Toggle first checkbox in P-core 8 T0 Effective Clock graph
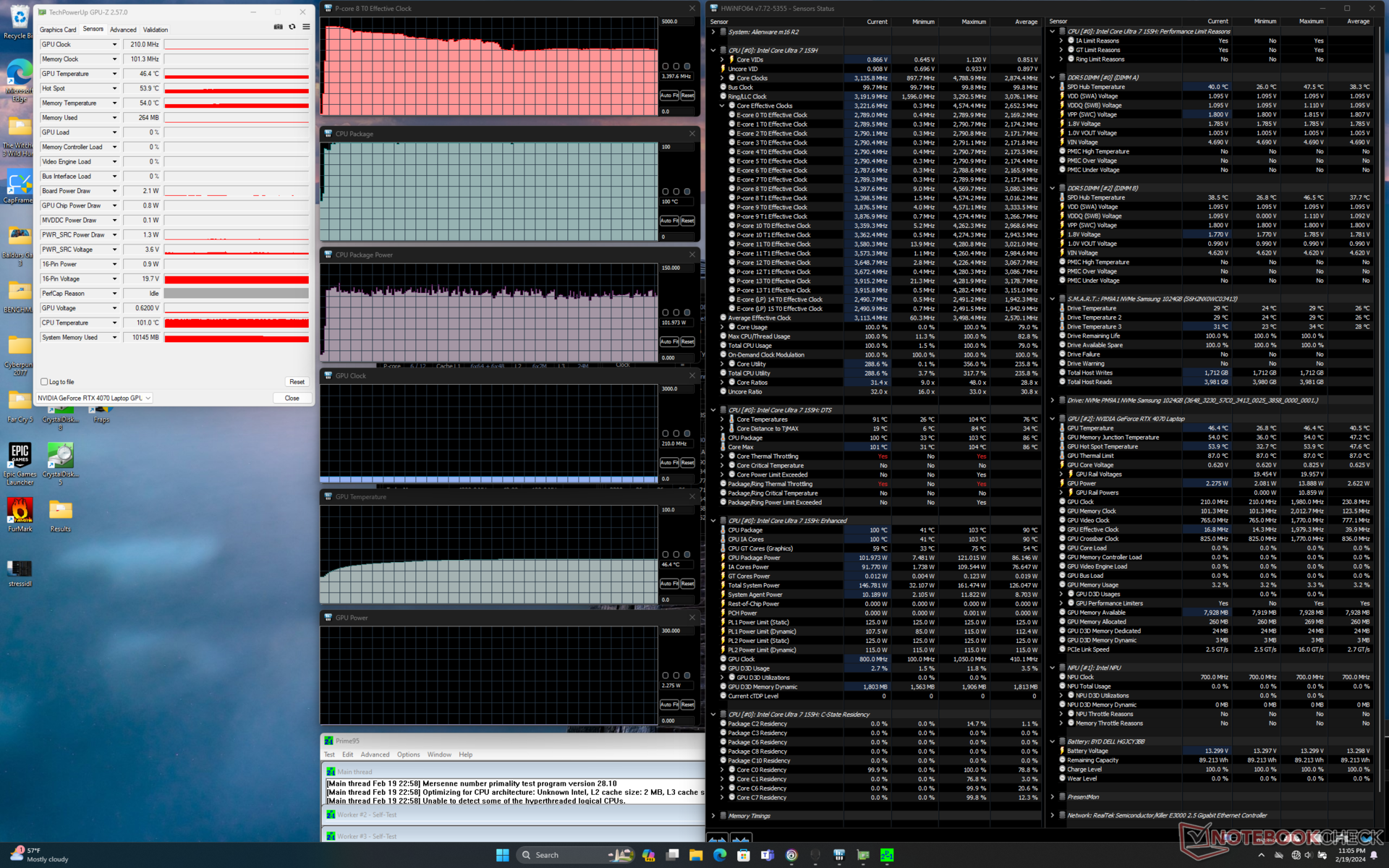Viewport: 1389px width, 868px height. click(x=666, y=67)
